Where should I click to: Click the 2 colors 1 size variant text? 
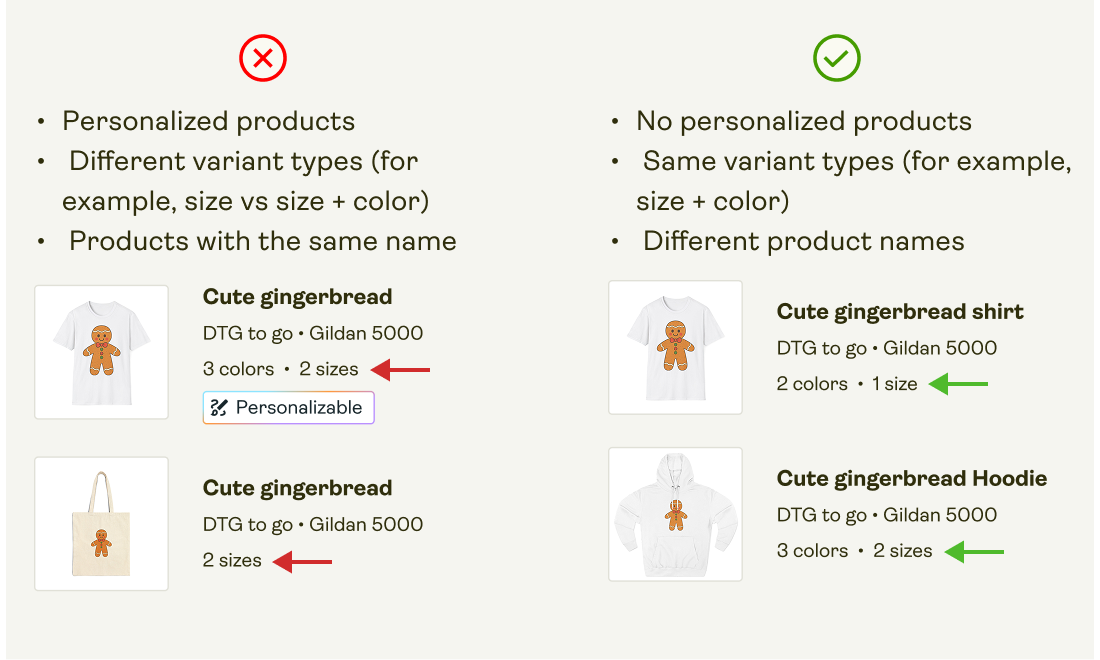845,383
